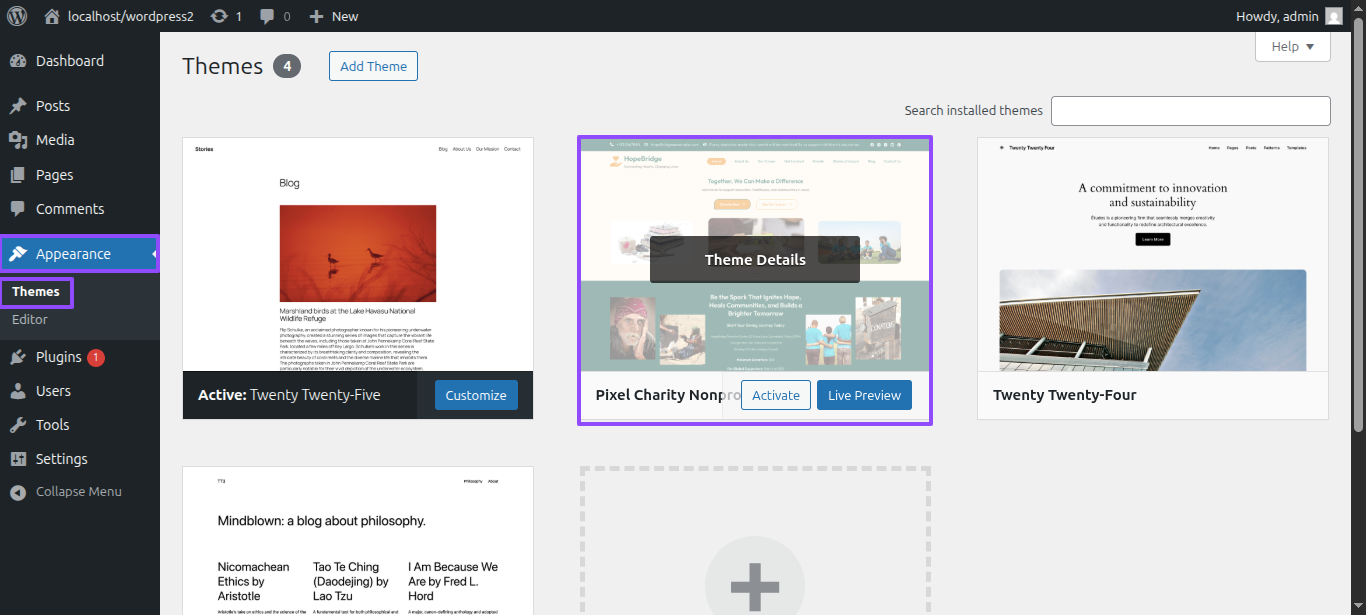Viewport: 1366px width, 615px height.
Task: Click the Posts pushpin icon
Action: (18, 106)
